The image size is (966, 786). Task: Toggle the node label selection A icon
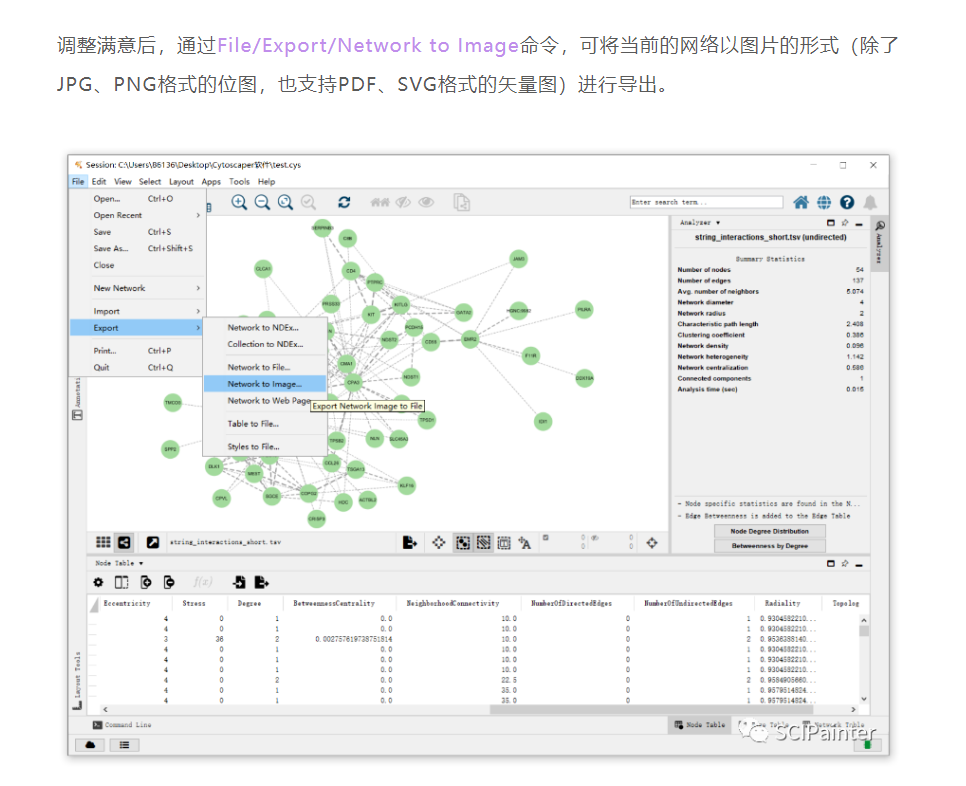click(524, 543)
